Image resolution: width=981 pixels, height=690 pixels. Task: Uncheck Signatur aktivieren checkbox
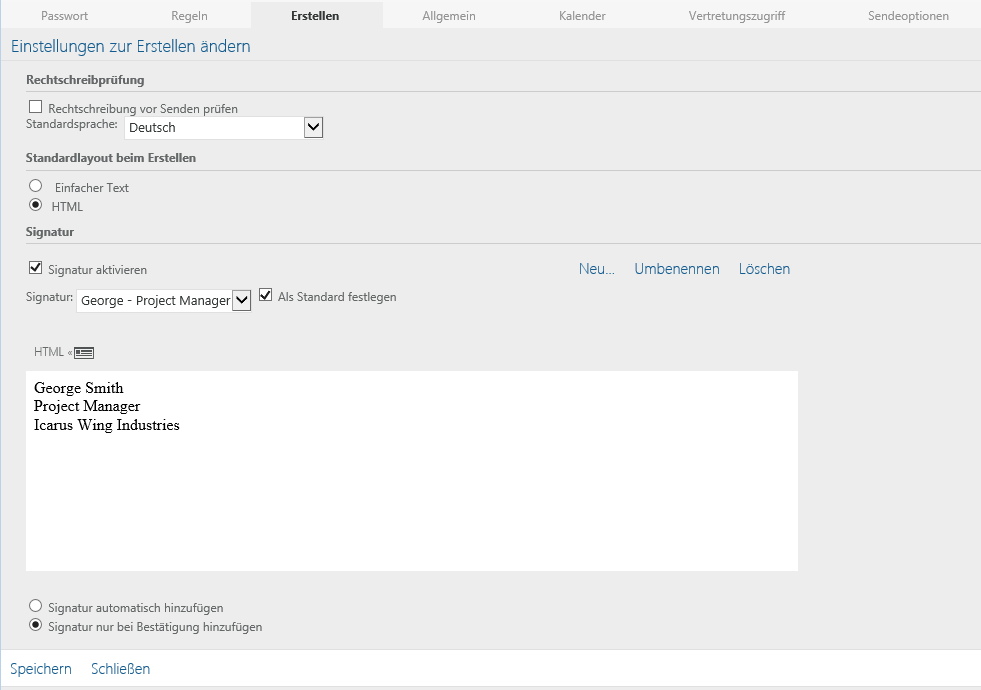[x=36, y=268]
